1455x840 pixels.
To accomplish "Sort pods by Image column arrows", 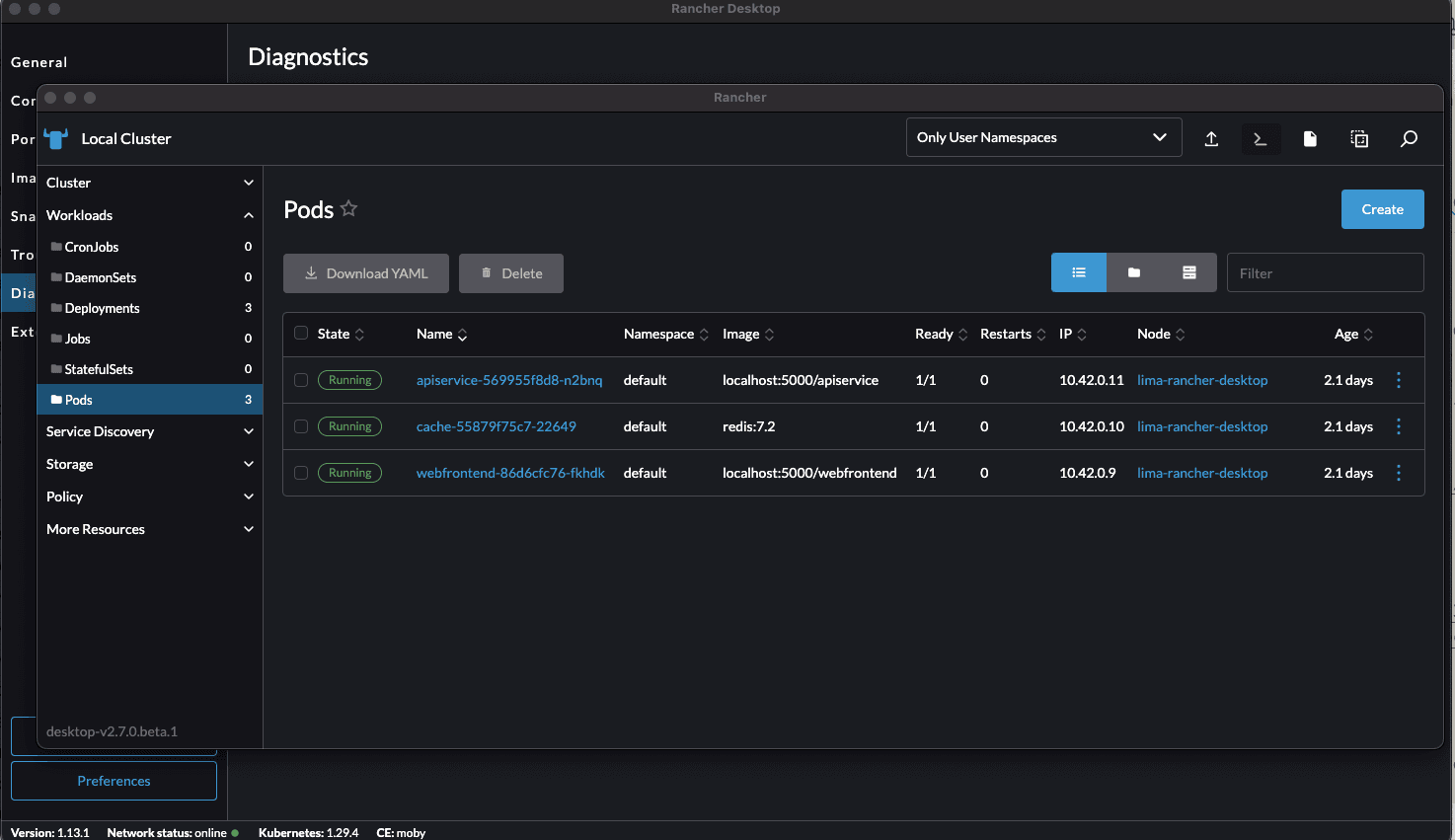I will [x=770, y=335].
